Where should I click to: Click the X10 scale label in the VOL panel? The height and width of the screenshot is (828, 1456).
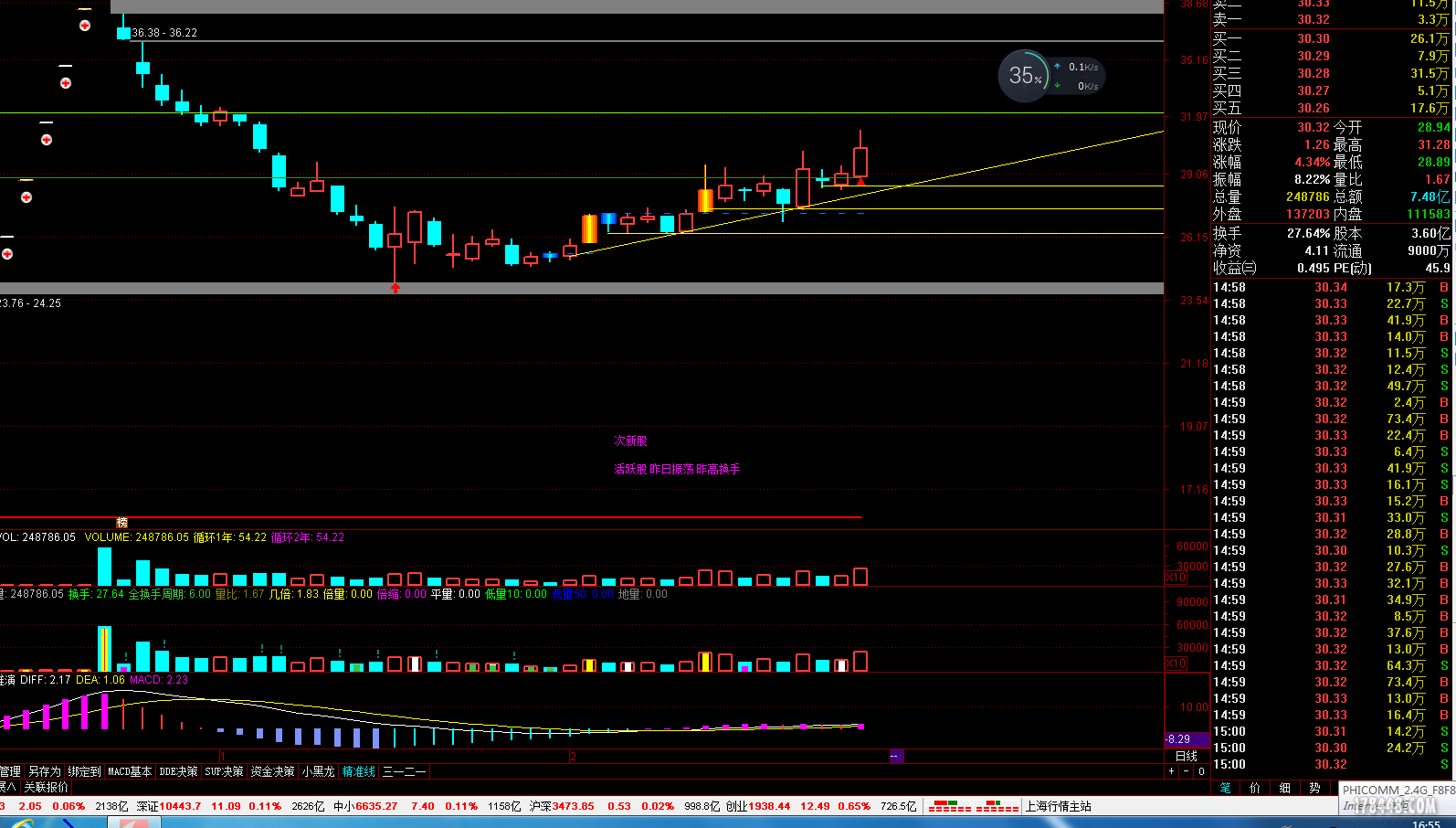(1176, 578)
